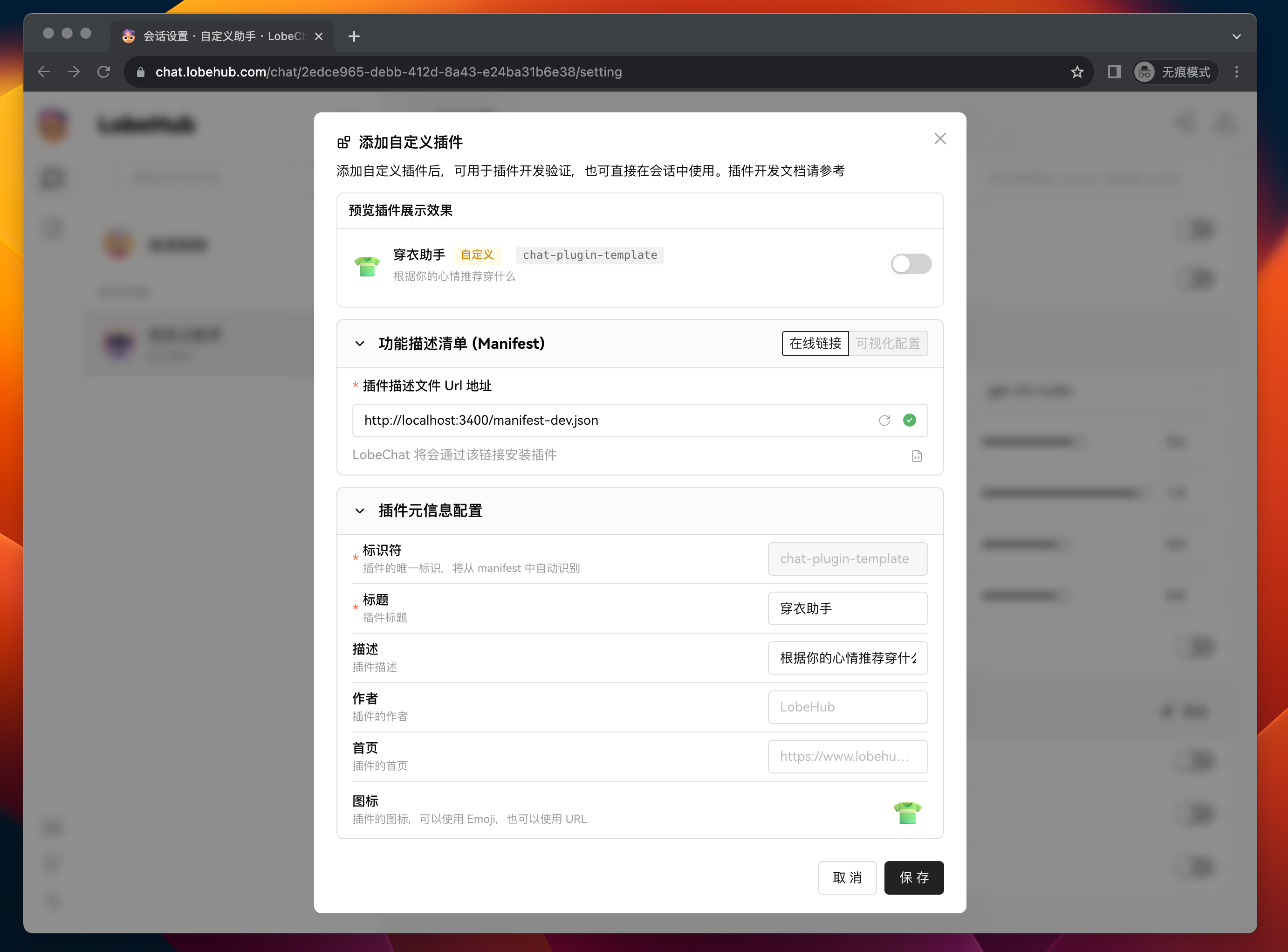The image size is (1288, 952).
Task: Go back in browser history
Action: [x=44, y=71]
